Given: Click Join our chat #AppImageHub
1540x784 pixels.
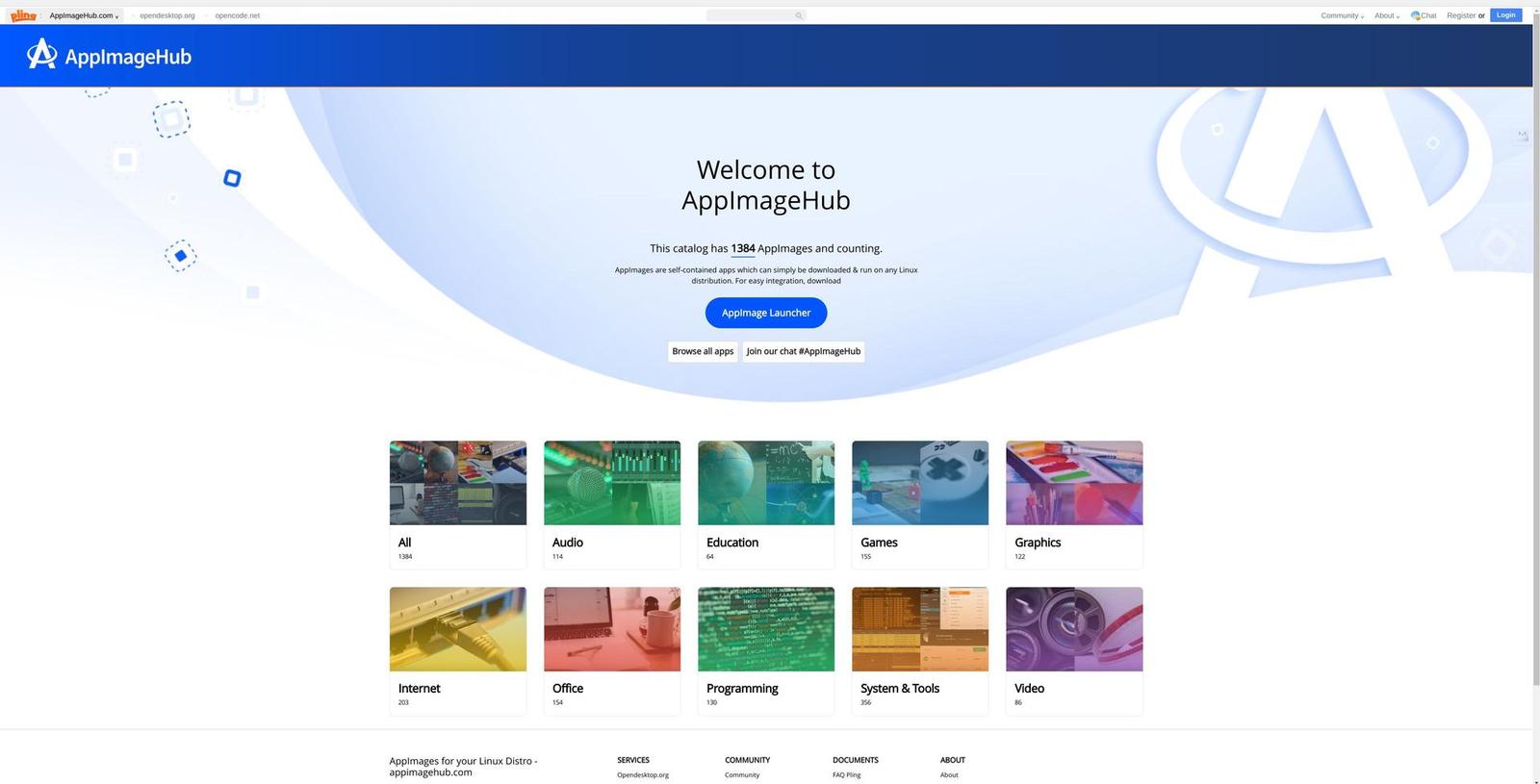Looking at the screenshot, I should point(804,351).
